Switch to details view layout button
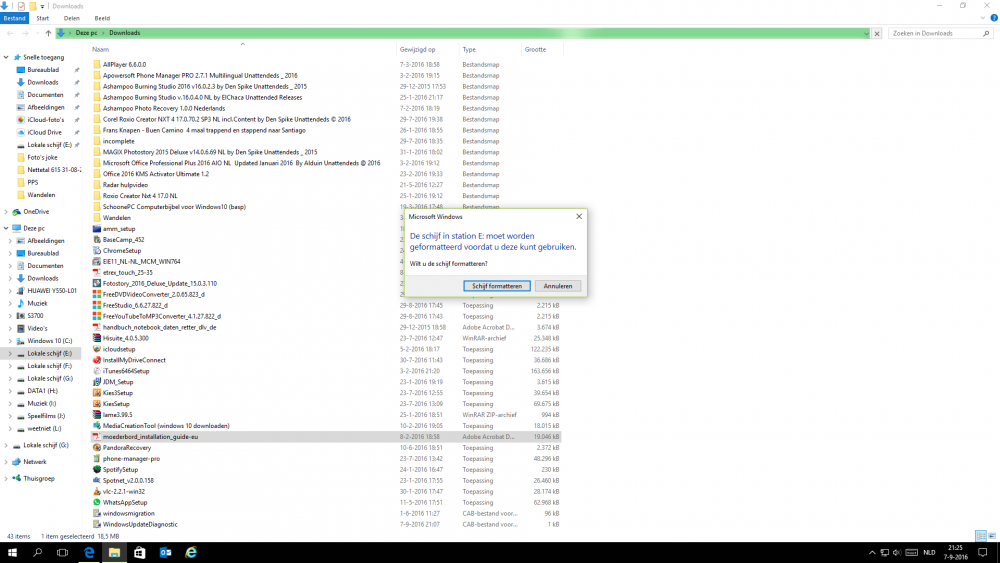This screenshot has width=1000, height=563. [981, 536]
